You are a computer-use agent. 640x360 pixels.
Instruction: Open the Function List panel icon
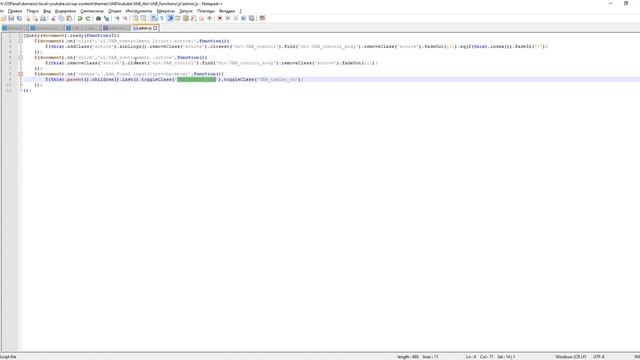(x=193, y=18)
